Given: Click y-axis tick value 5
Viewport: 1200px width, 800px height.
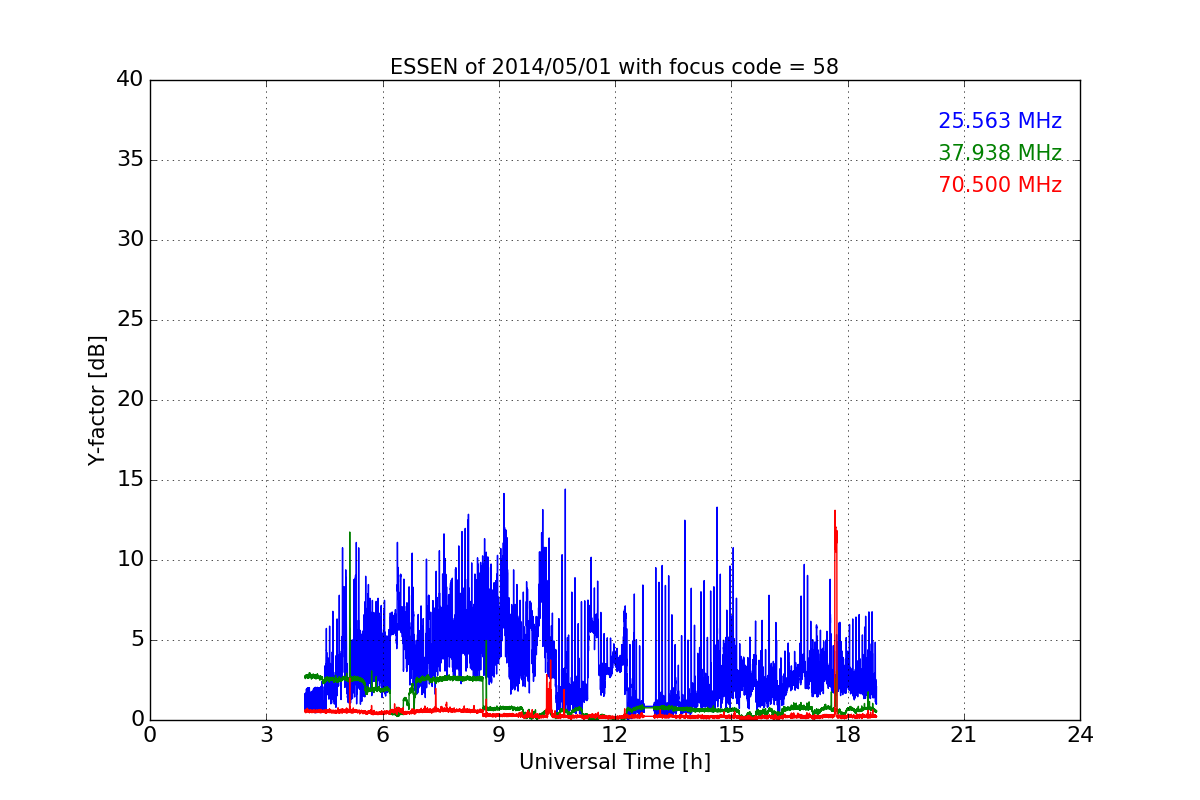Looking at the screenshot, I should click(136, 640).
